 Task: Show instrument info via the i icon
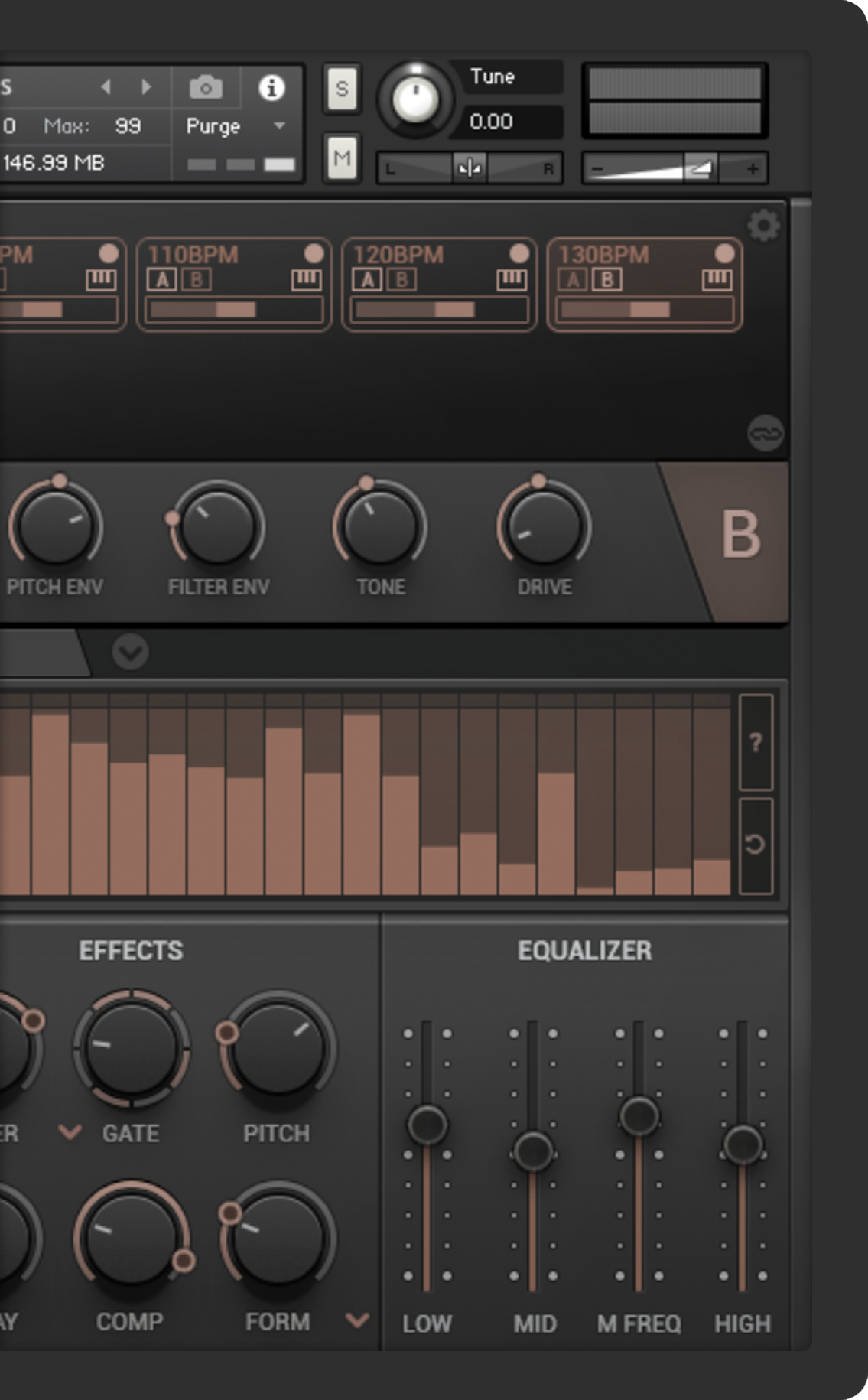point(271,88)
